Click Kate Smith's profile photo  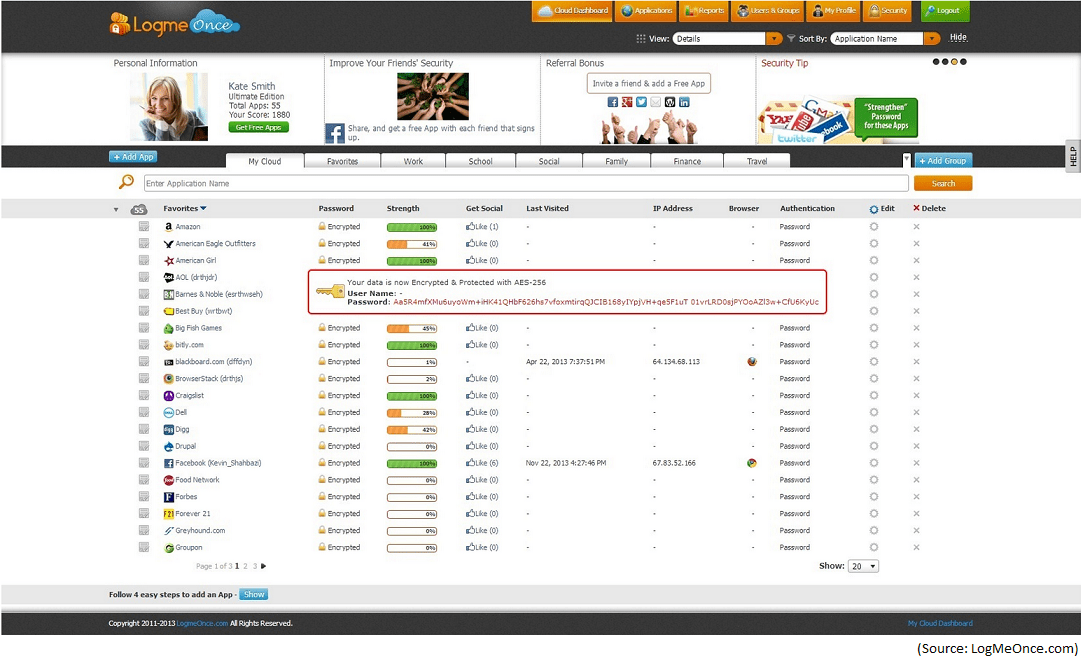pos(169,107)
